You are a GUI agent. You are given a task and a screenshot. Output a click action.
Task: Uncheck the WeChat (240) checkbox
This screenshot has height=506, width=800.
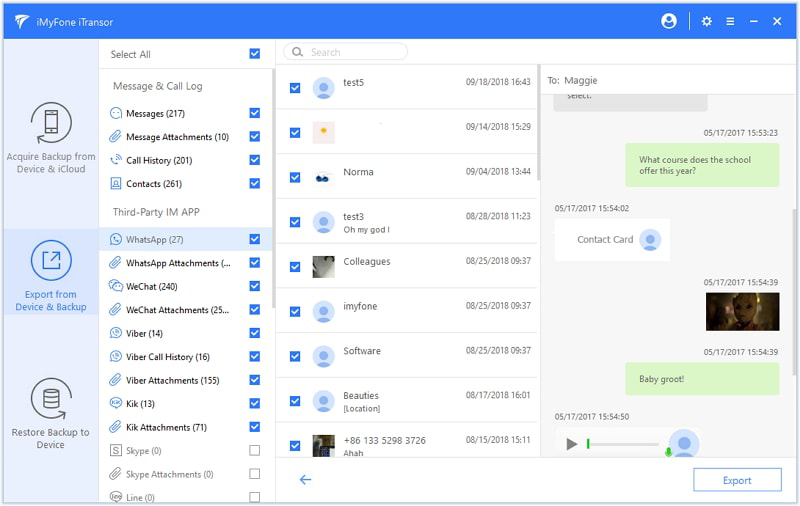point(254,286)
